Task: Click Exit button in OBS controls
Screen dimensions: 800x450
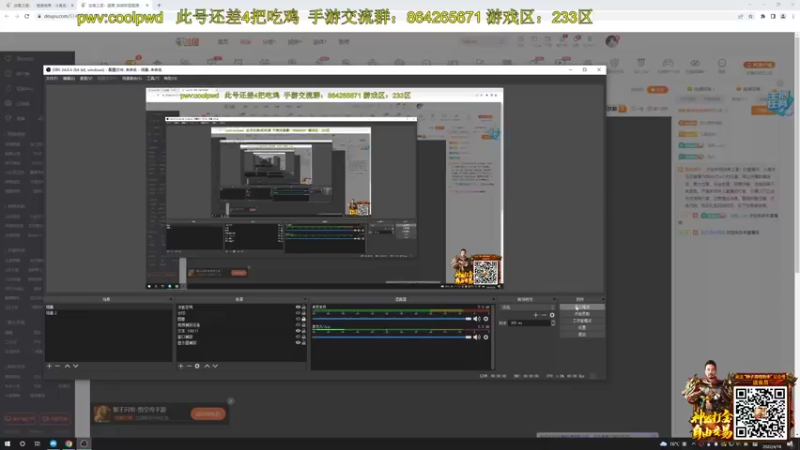Action: 582,335
